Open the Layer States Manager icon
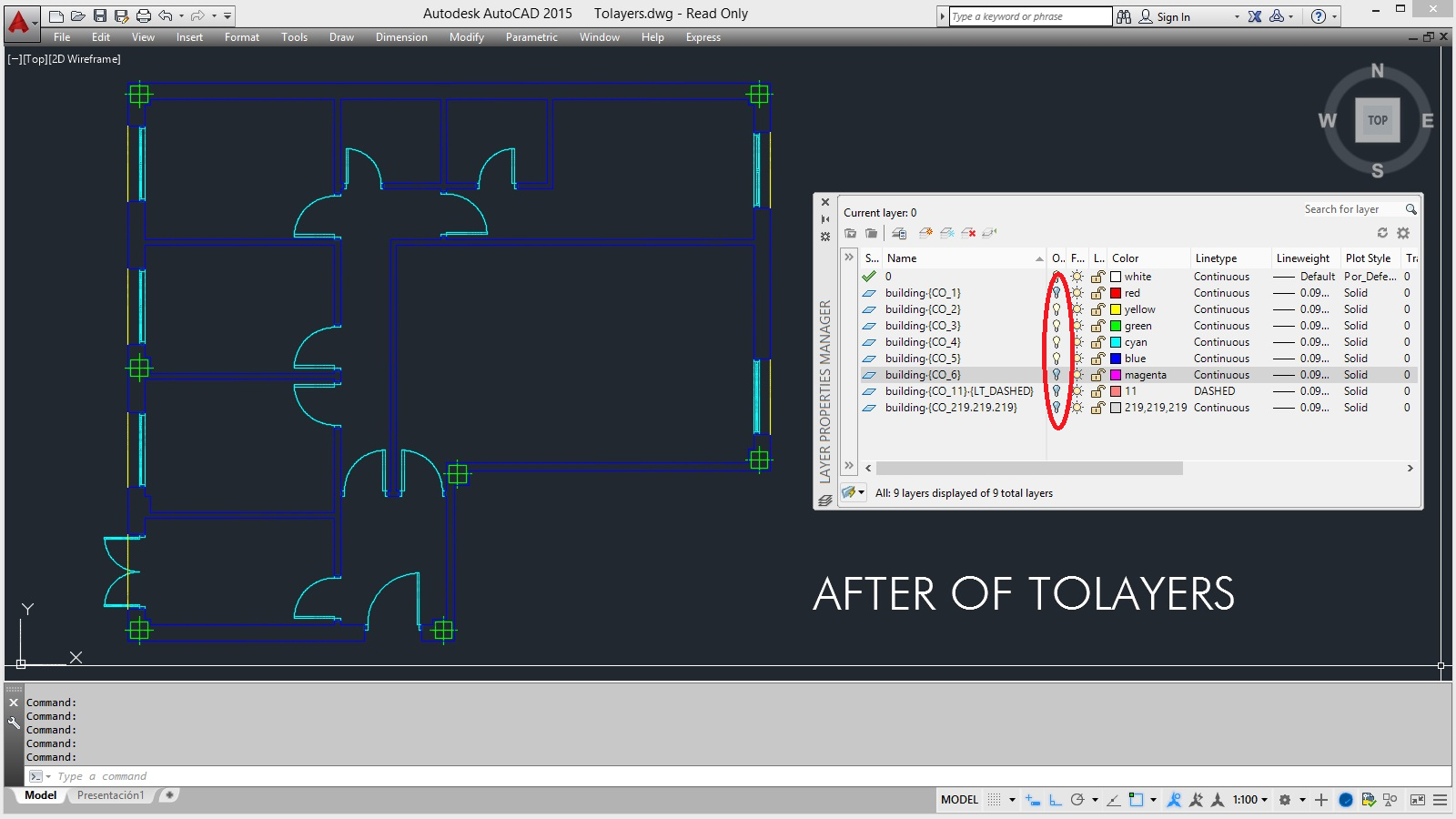Screen dimensions: 1456x819 click(x=899, y=233)
